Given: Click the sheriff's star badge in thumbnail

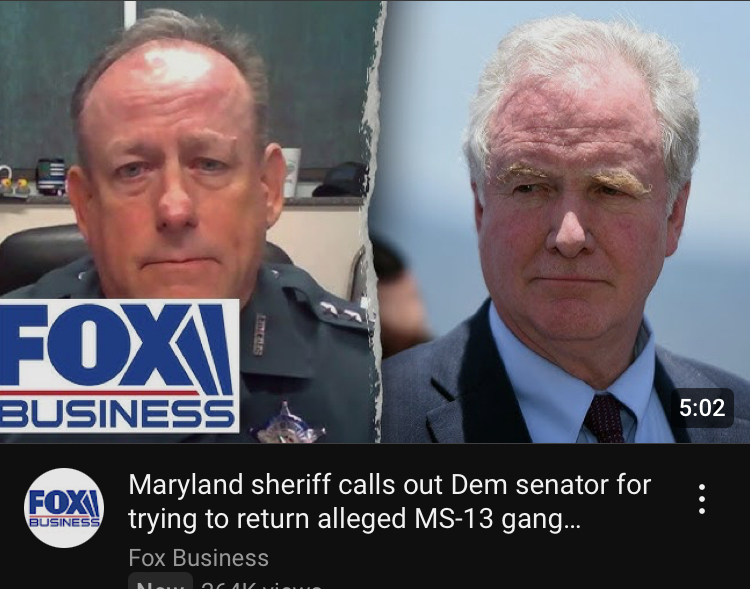Looking at the screenshot, I should tap(287, 425).
